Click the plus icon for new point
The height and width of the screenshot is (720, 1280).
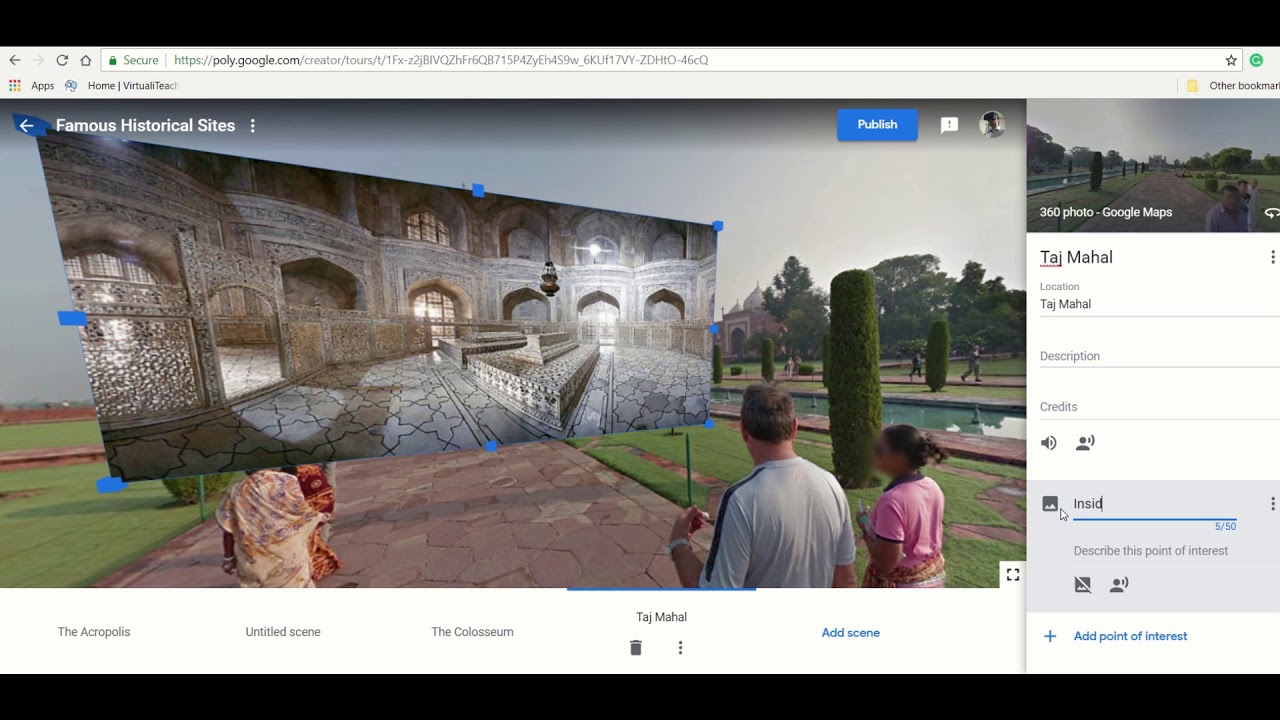pos(1050,636)
